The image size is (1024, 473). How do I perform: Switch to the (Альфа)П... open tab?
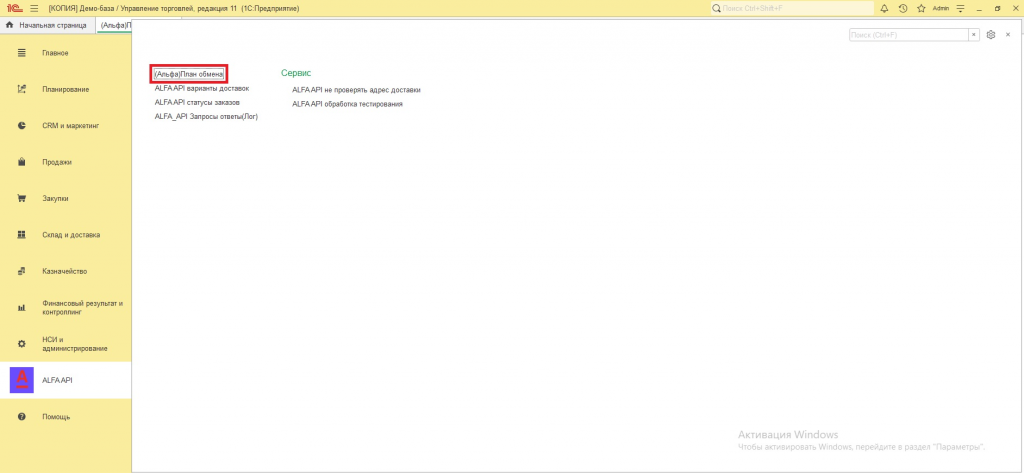click(115, 25)
